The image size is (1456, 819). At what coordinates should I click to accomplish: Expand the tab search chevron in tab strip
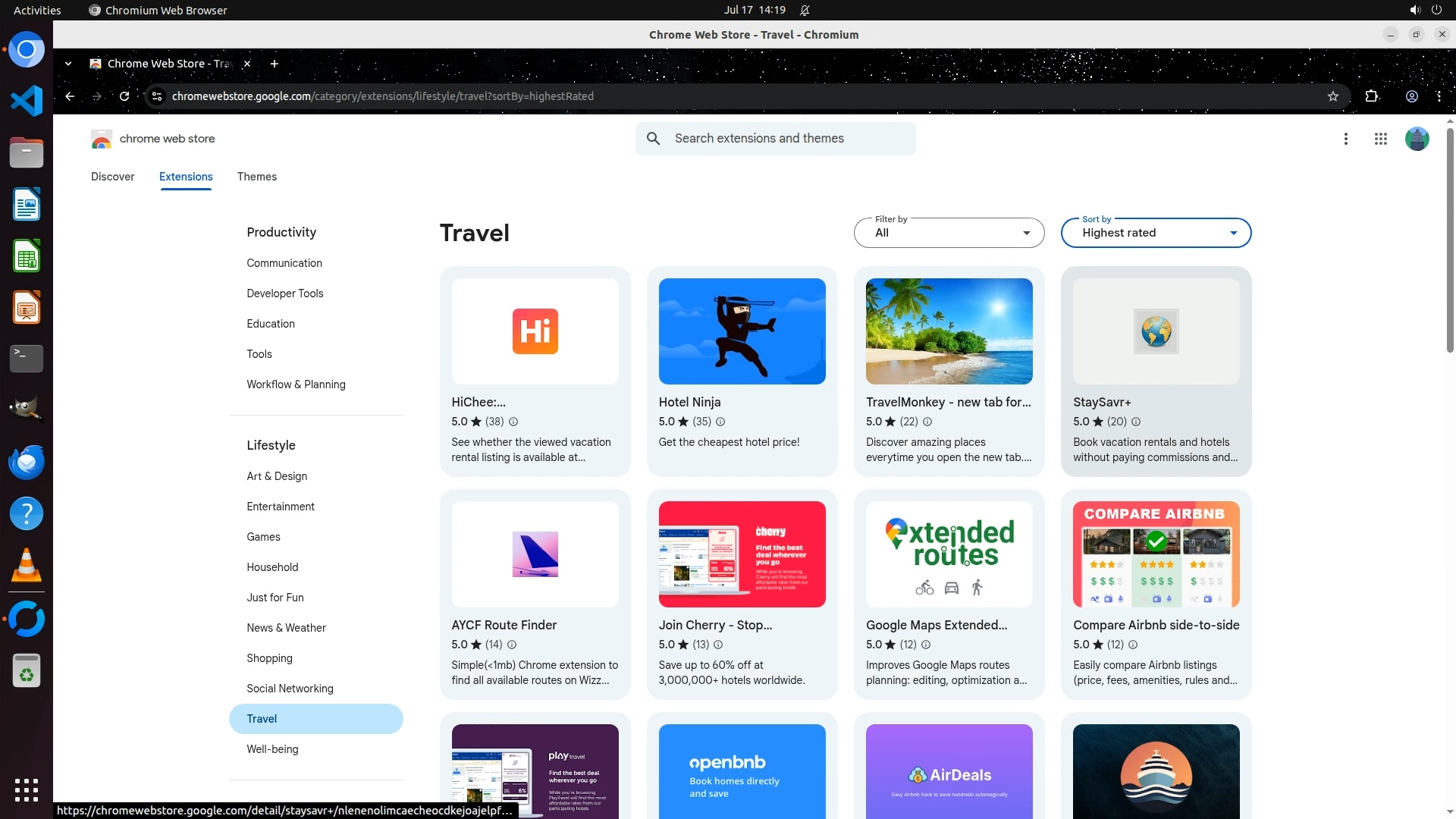[68, 64]
